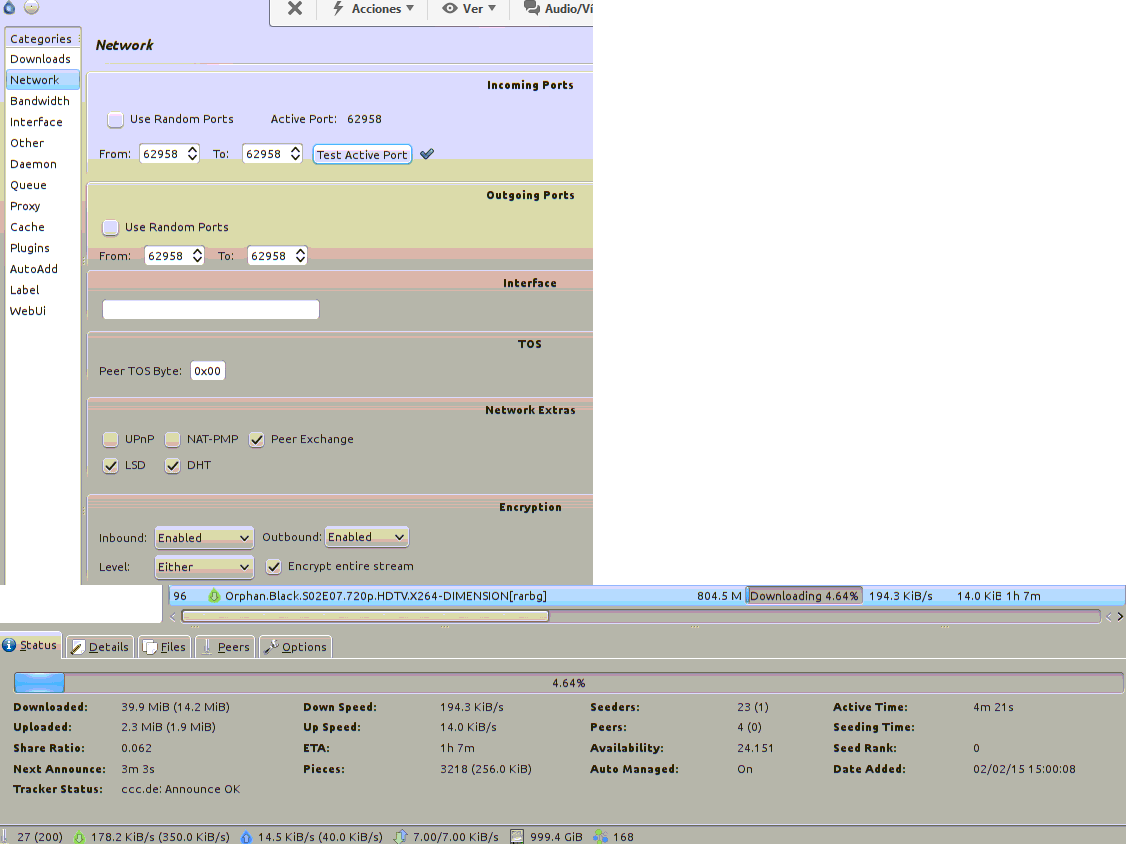Select Bandwidth category
The width and height of the screenshot is (1126, 844).
point(42,101)
